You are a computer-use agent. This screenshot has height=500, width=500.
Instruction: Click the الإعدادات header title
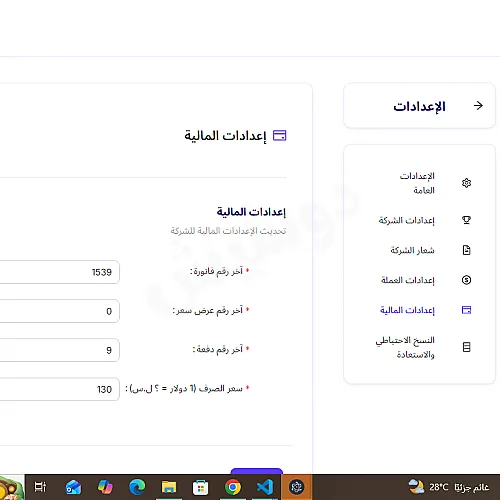419,106
